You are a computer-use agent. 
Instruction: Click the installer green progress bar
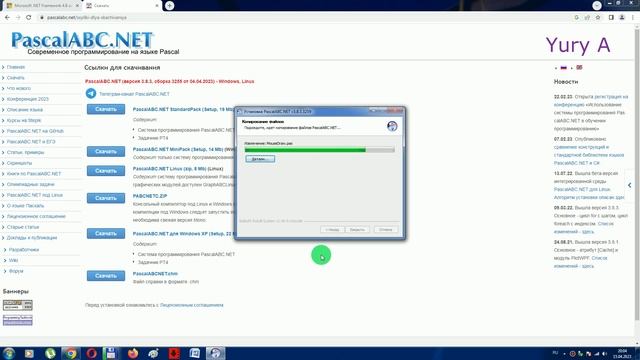pyautogui.click(x=320, y=150)
